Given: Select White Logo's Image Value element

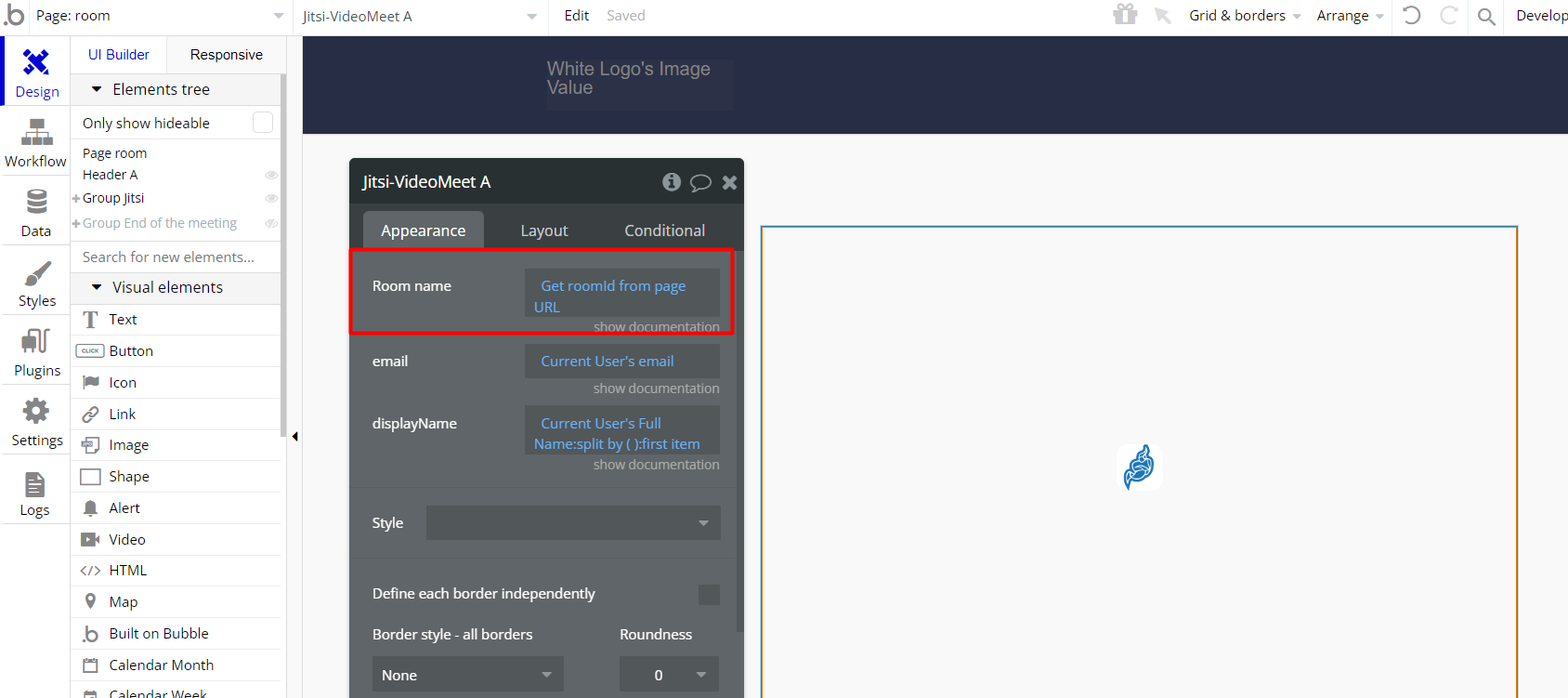Looking at the screenshot, I should [640, 85].
